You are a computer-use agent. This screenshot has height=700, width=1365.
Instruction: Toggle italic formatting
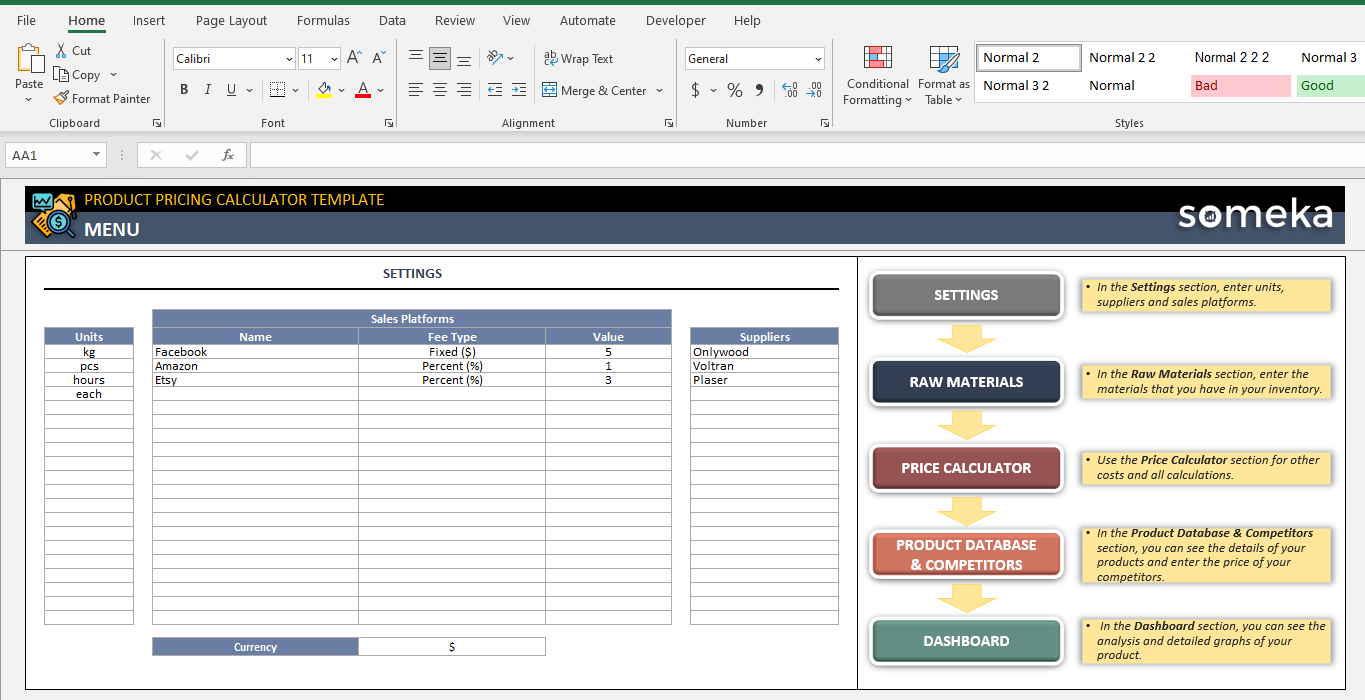[207, 89]
